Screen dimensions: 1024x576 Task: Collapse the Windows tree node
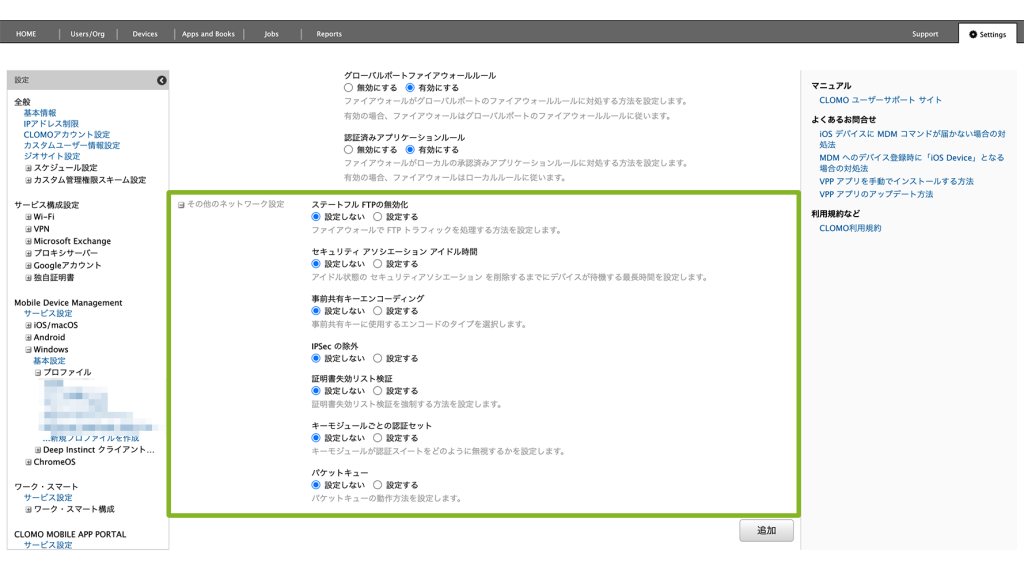(29, 350)
